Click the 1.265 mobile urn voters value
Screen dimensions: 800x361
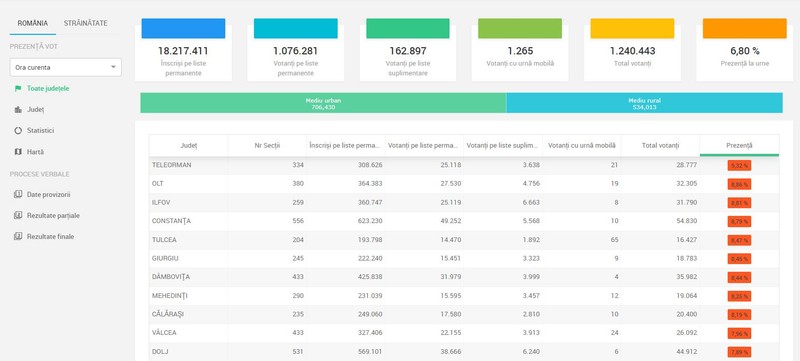[x=520, y=51]
